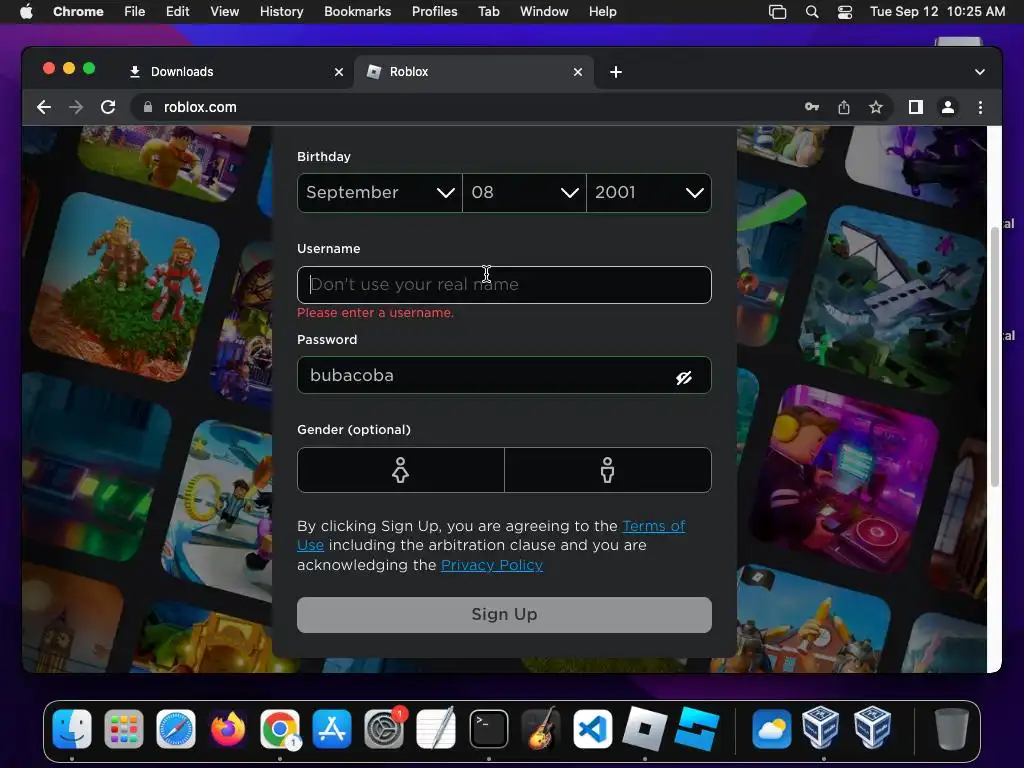Open the birthday day dropdown showing 08
1024x768 pixels.
click(524, 193)
